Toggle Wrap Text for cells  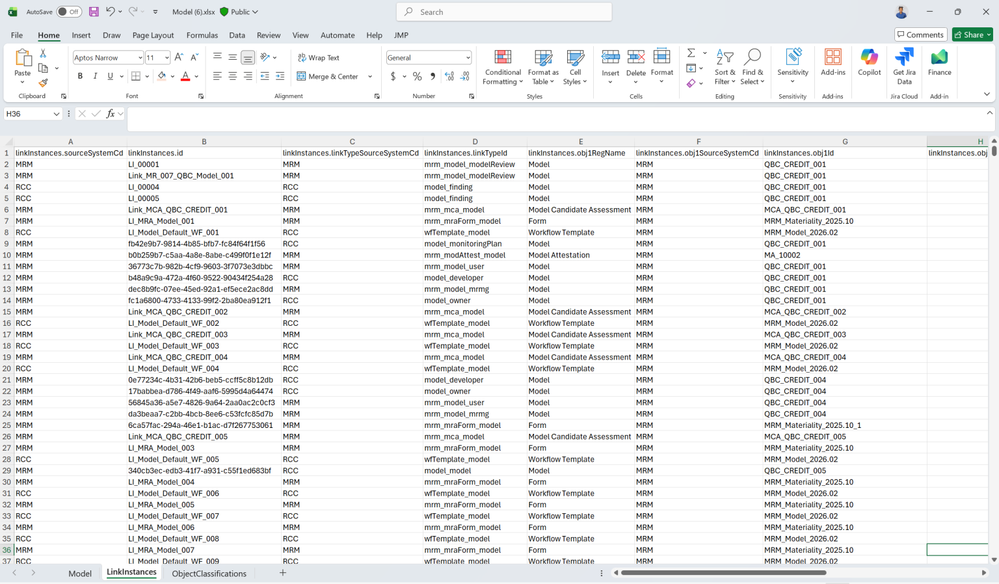coord(318,57)
